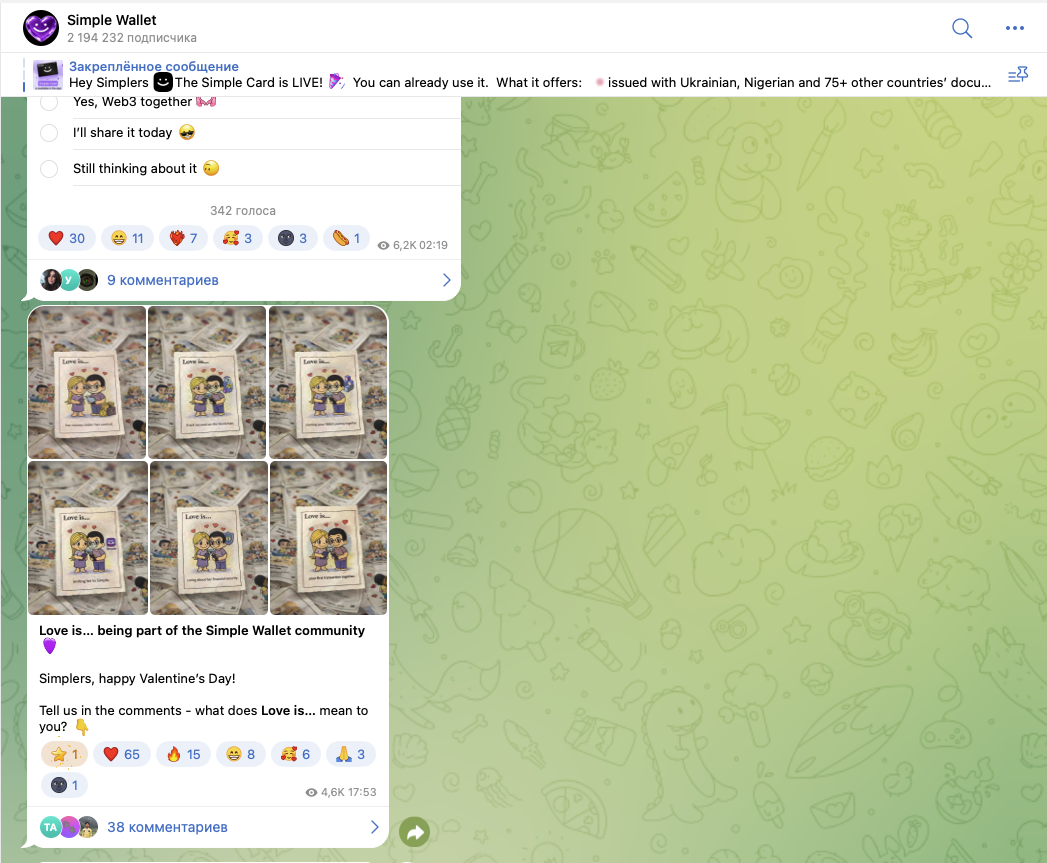Open the pinned messages list icon
The image size is (1047, 863).
pyautogui.click(x=1018, y=74)
